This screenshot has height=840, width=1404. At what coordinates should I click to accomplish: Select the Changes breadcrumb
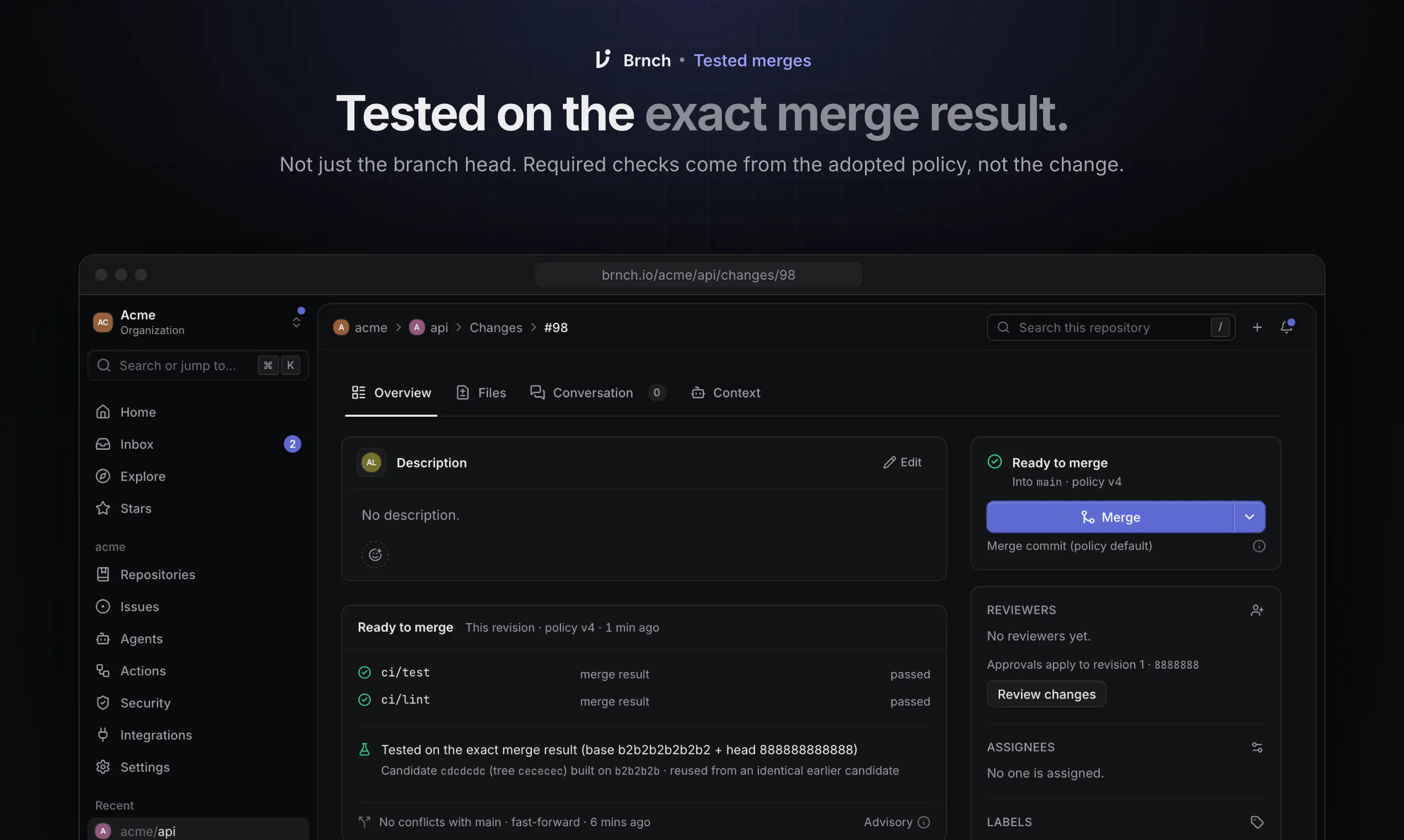[x=496, y=327]
